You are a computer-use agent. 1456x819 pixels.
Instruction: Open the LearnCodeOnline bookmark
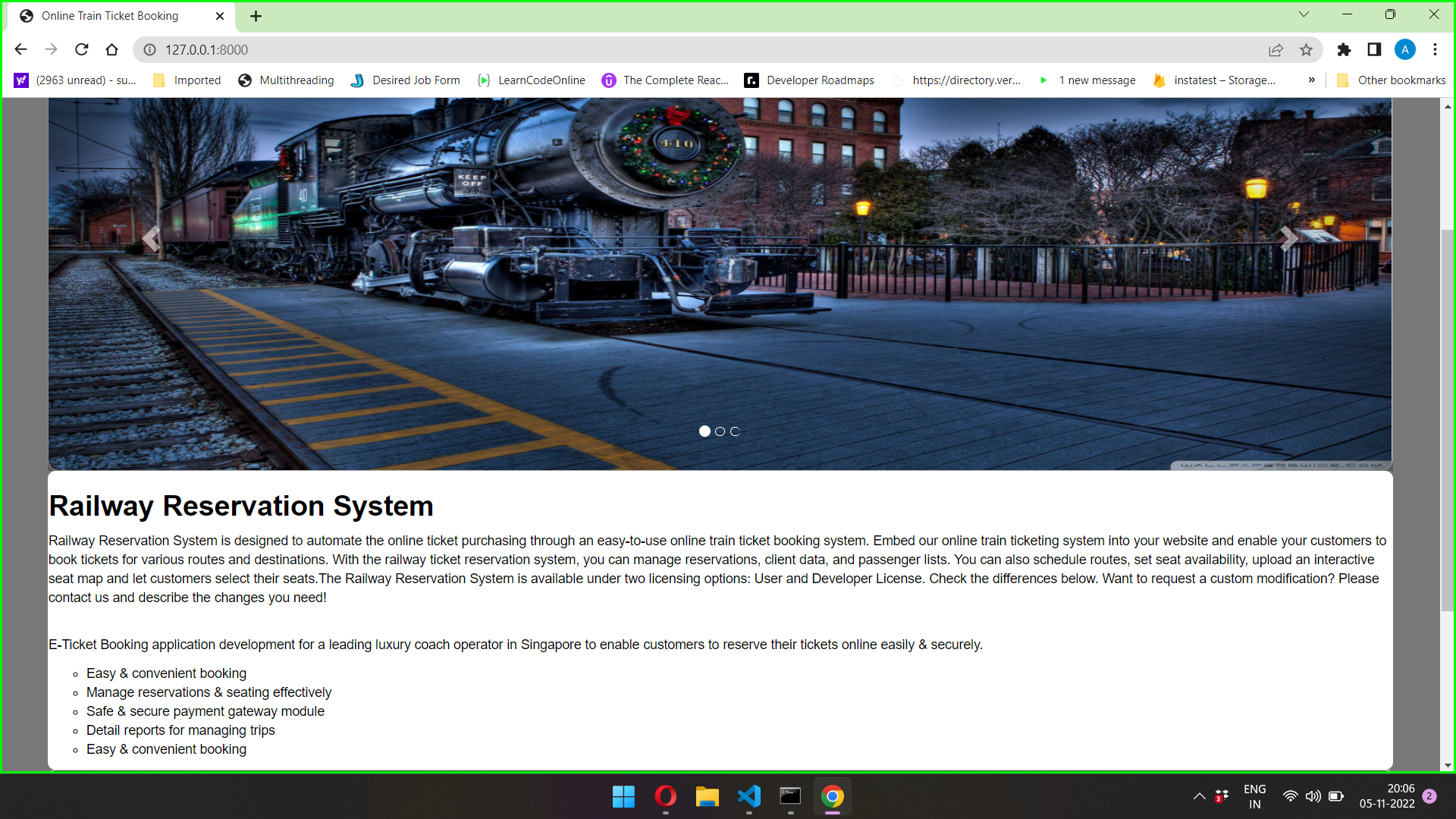541,80
